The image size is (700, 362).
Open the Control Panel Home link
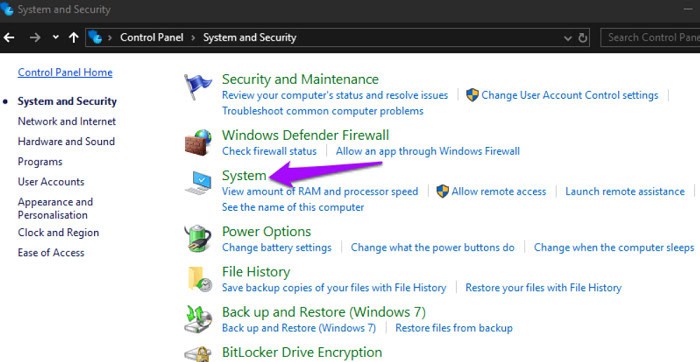coord(65,73)
